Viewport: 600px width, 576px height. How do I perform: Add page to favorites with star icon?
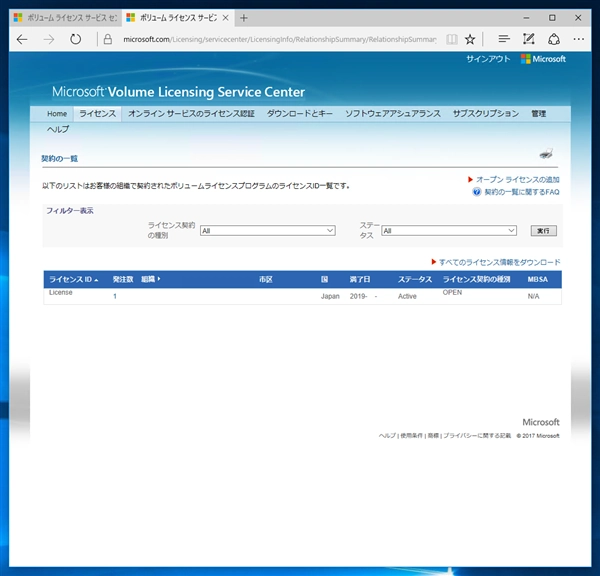click(470, 39)
